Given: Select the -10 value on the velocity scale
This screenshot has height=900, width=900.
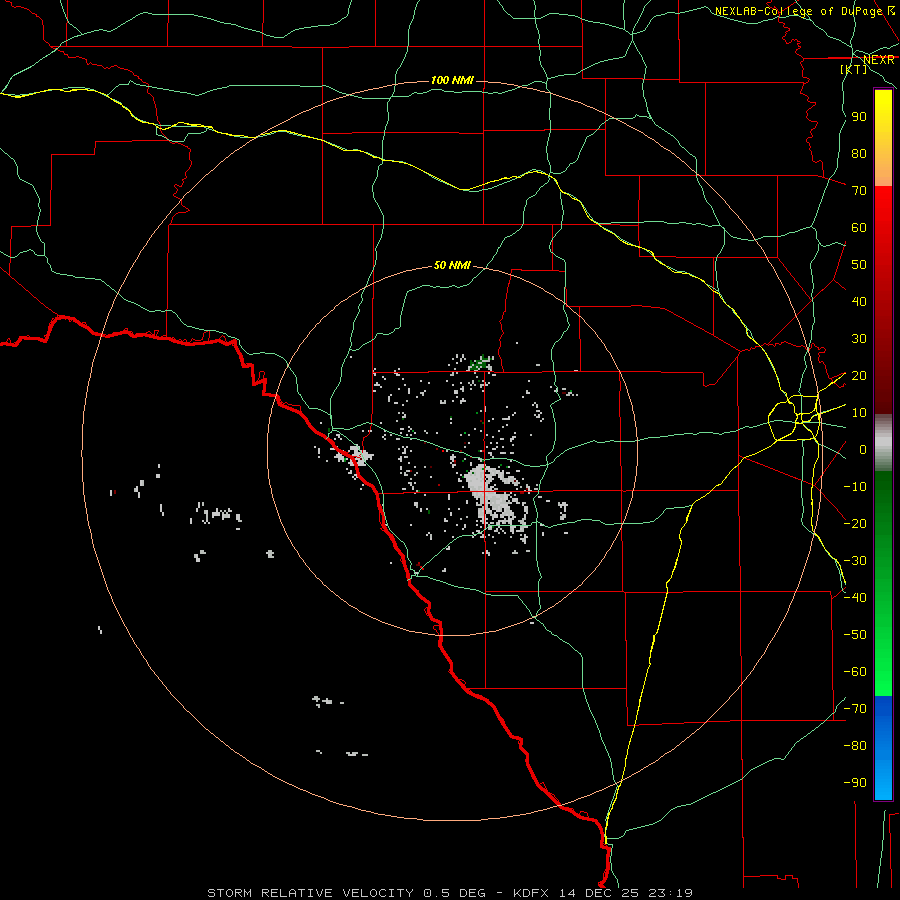Looking at the screenshot, I should pyautogui.click(x=855, y=487).
